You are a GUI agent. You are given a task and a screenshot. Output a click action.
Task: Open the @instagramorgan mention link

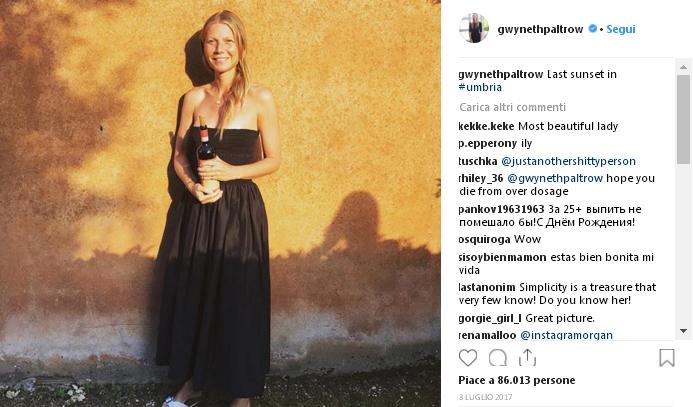[567, 335]
